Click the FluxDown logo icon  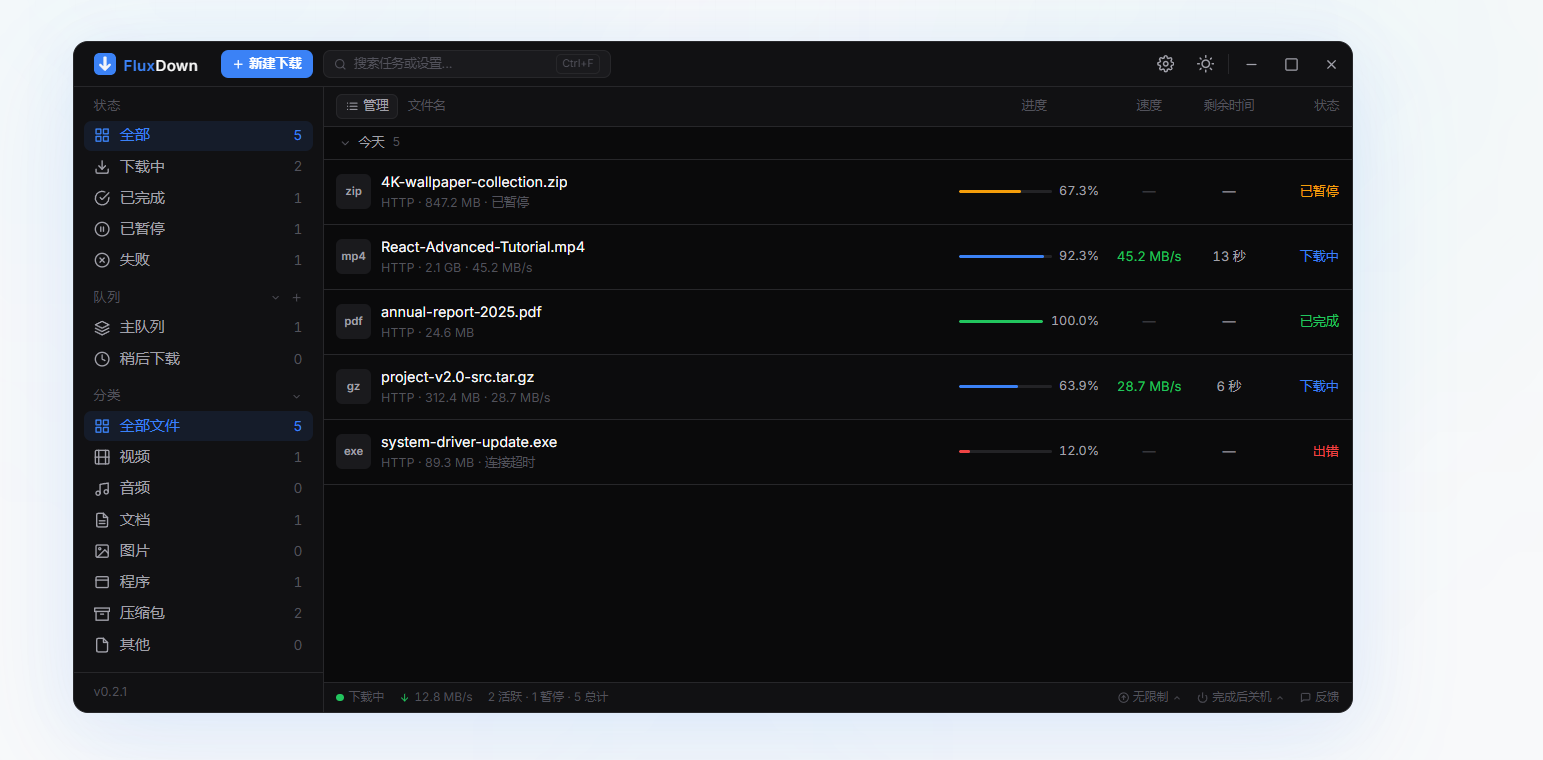[x=105, y=64]
